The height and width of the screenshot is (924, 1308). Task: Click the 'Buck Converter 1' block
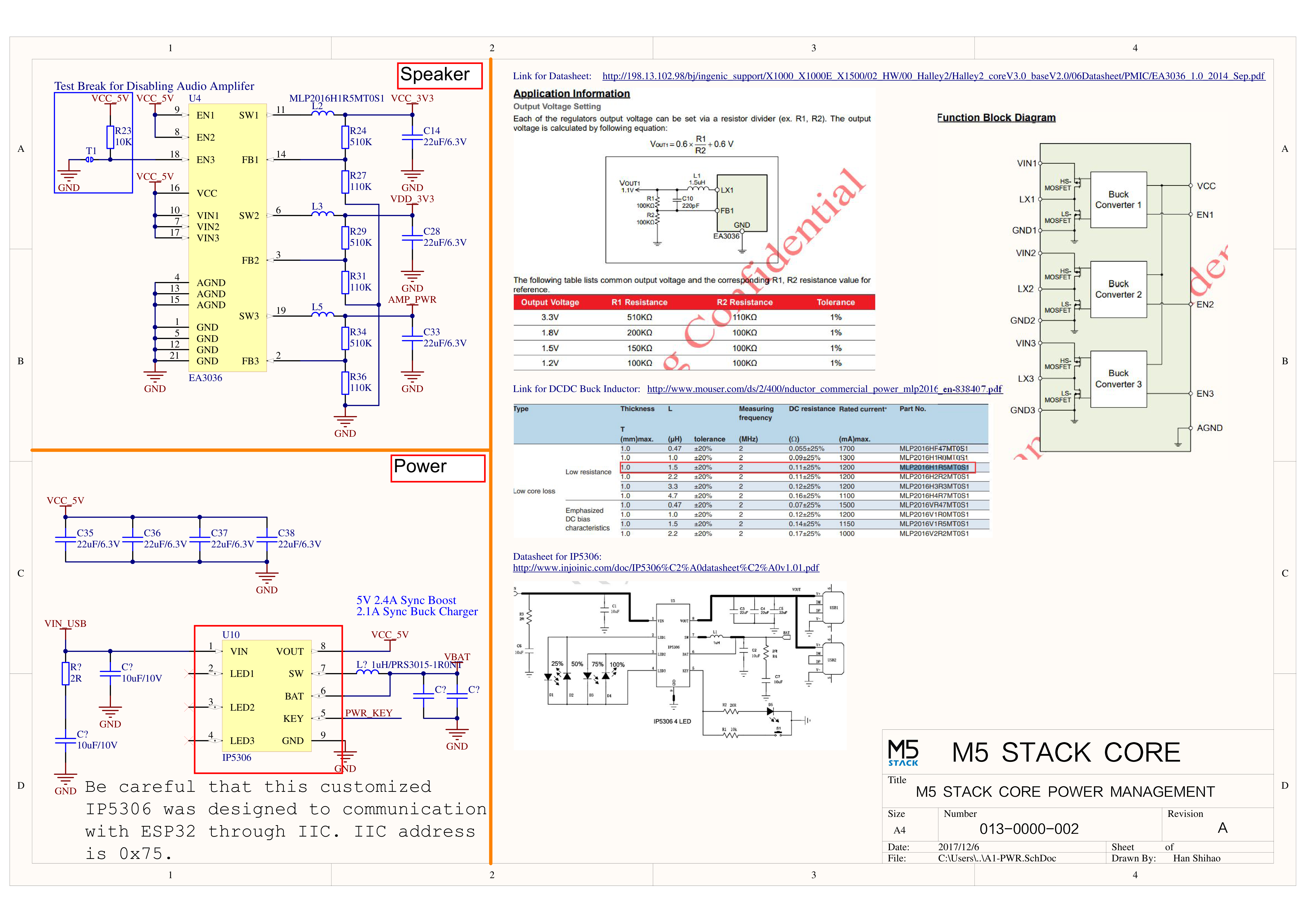(1118, 200)
